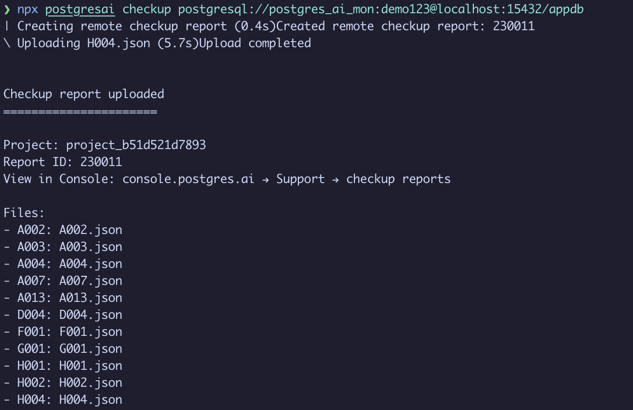The image size is (633, 410).
Task: Click the npx command at the prompt
Action: click(x=27, y=9)
